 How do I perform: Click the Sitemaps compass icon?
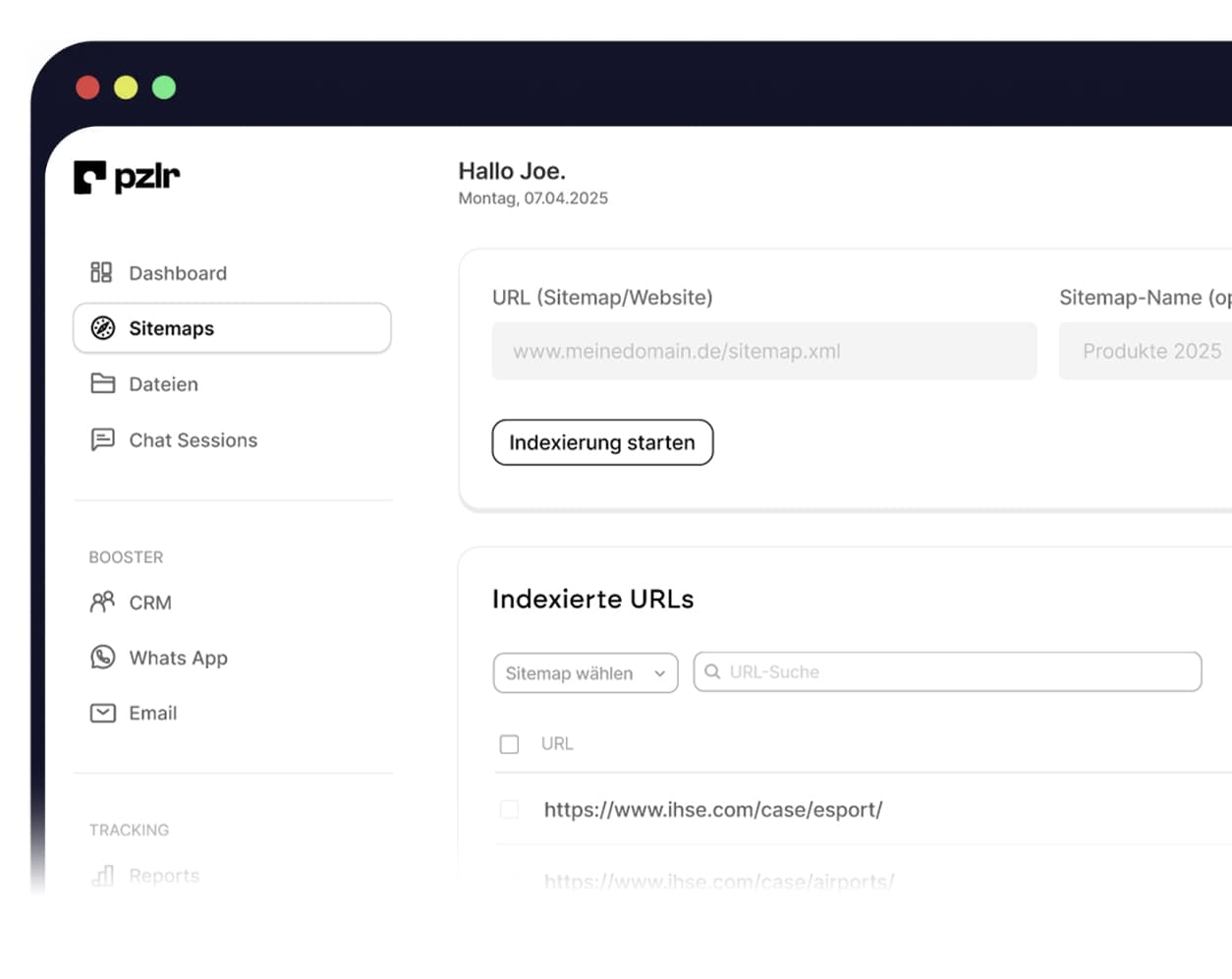point(103,328)
